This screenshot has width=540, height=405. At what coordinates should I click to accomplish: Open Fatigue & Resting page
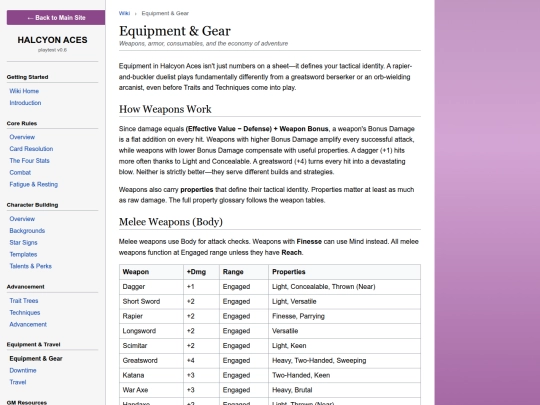(x=34, y=184)
